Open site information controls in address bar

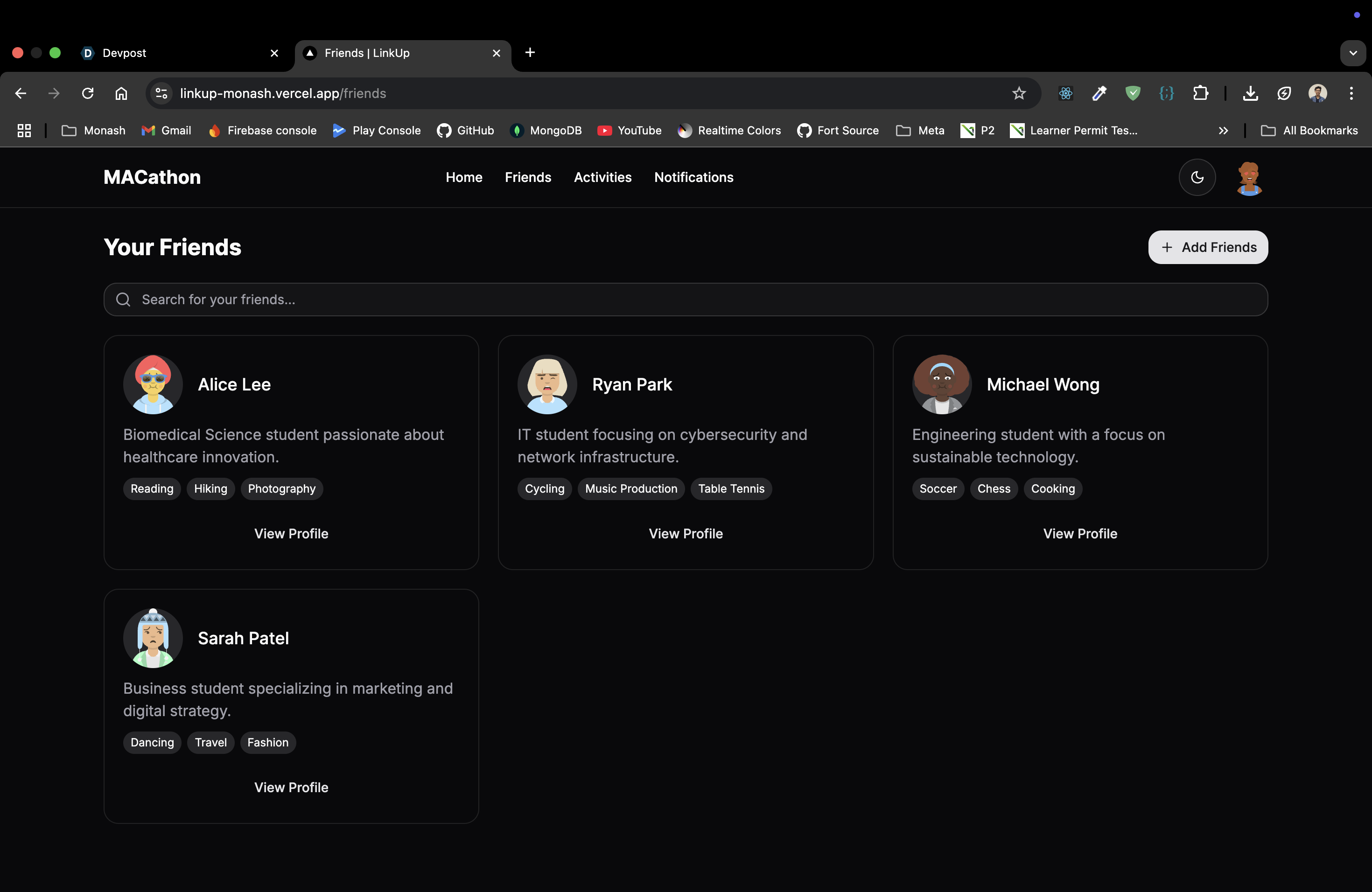click(x=161, y=93)
